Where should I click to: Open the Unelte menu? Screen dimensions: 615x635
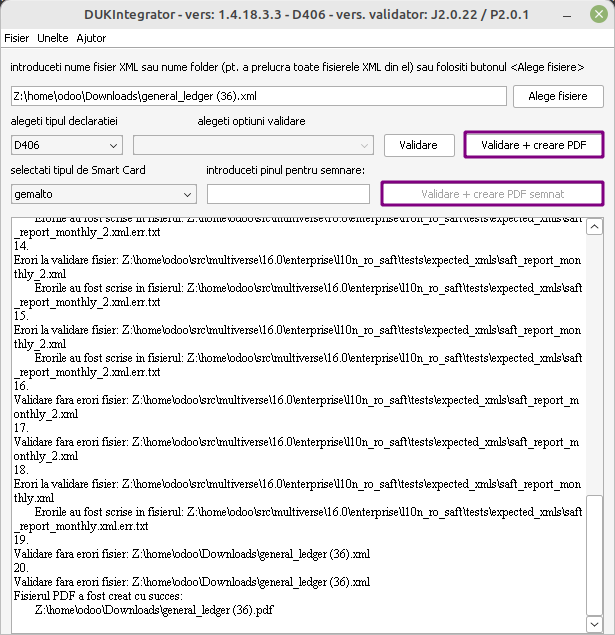point(52,38)
